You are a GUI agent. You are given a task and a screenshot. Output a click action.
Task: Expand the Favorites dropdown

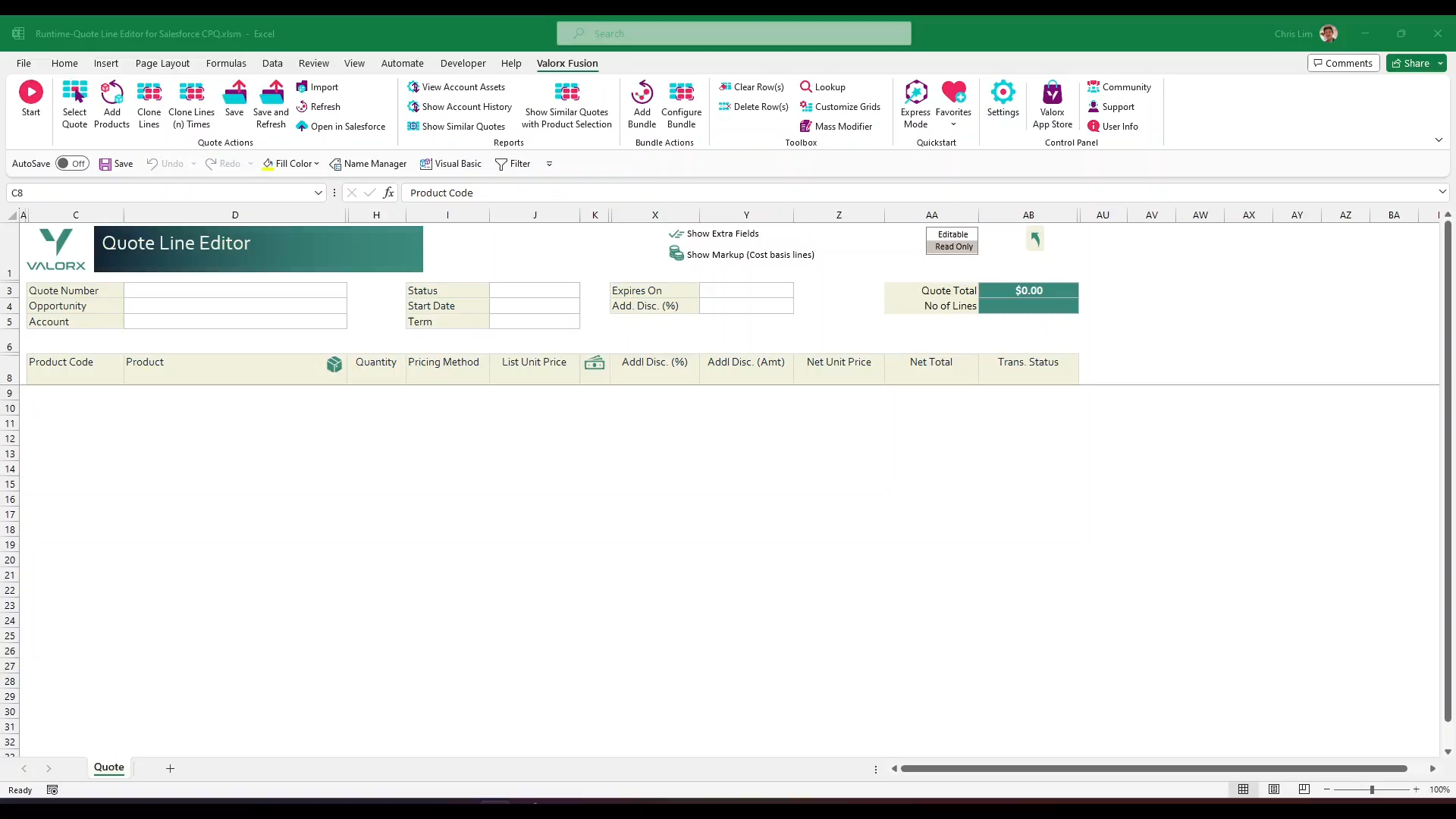click(953, 124)
